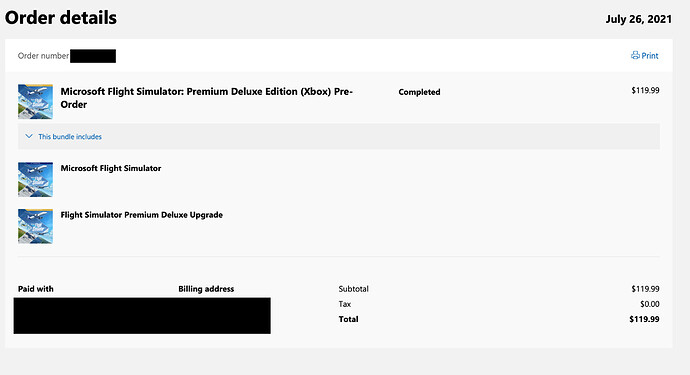Click the Order details heading
The width and height of the screenshot is (690, 375).
[x=61, y=18]
